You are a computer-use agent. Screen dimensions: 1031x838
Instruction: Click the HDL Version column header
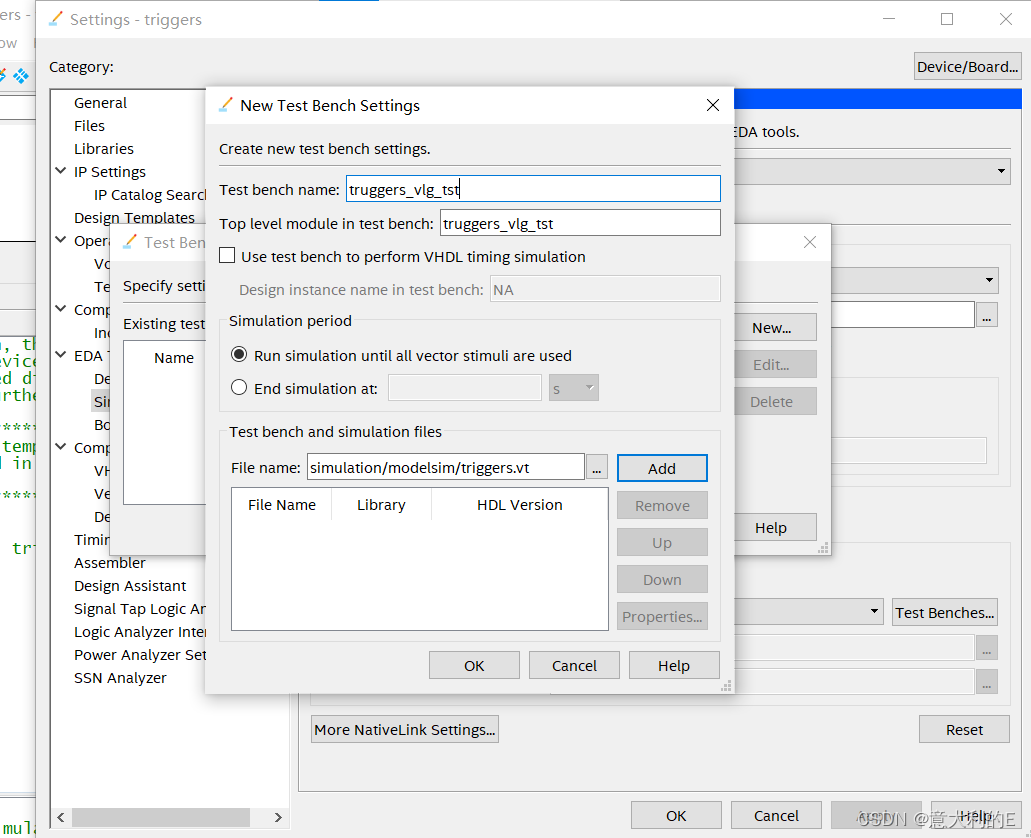point(519,505)
